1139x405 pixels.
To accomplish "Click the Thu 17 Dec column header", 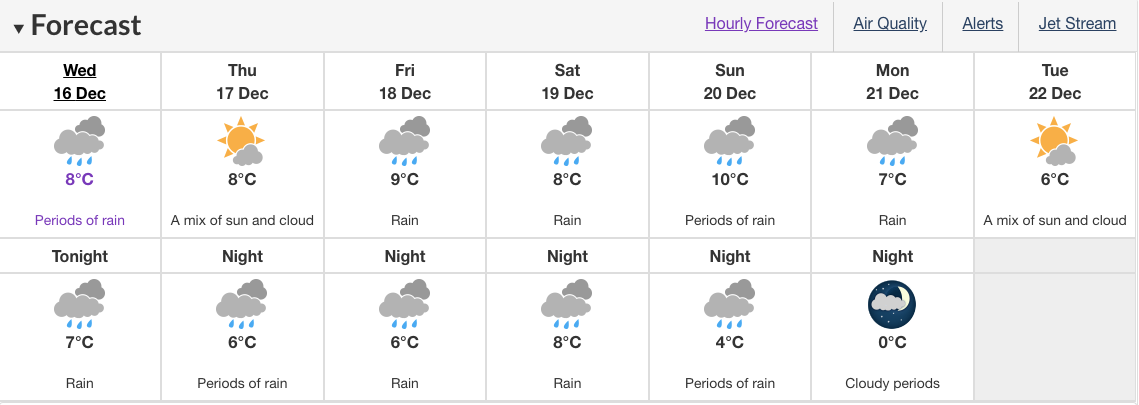I will (242, 82).
